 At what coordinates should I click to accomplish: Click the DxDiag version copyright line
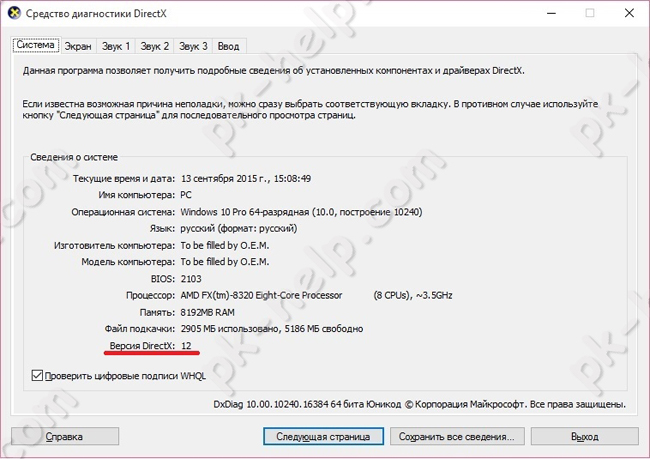click(x=420, y=404)
